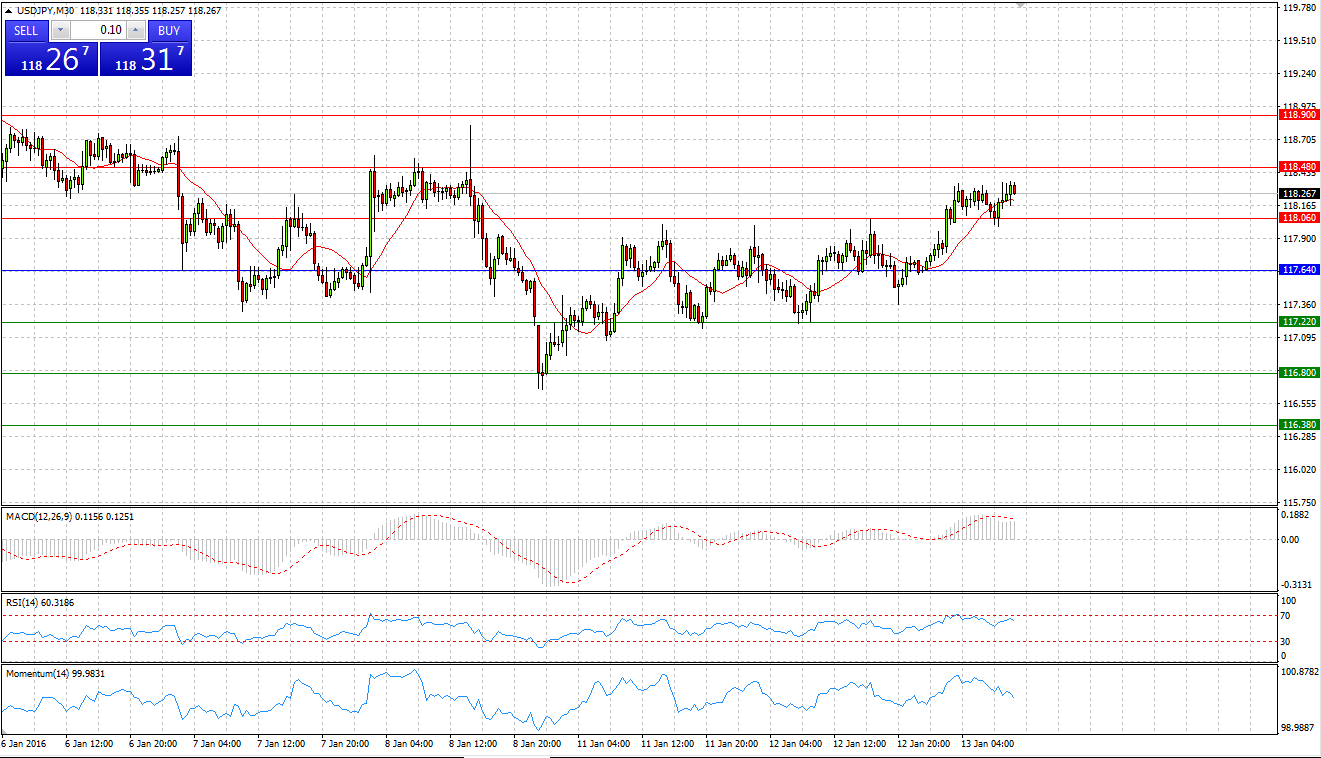
Task: Click the chart shift triangle marker at top
Action: click(x=1021, y=6)
